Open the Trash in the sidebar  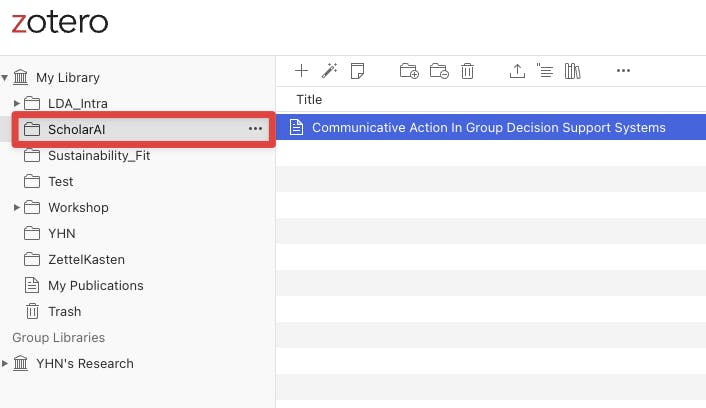coord(64,311)
